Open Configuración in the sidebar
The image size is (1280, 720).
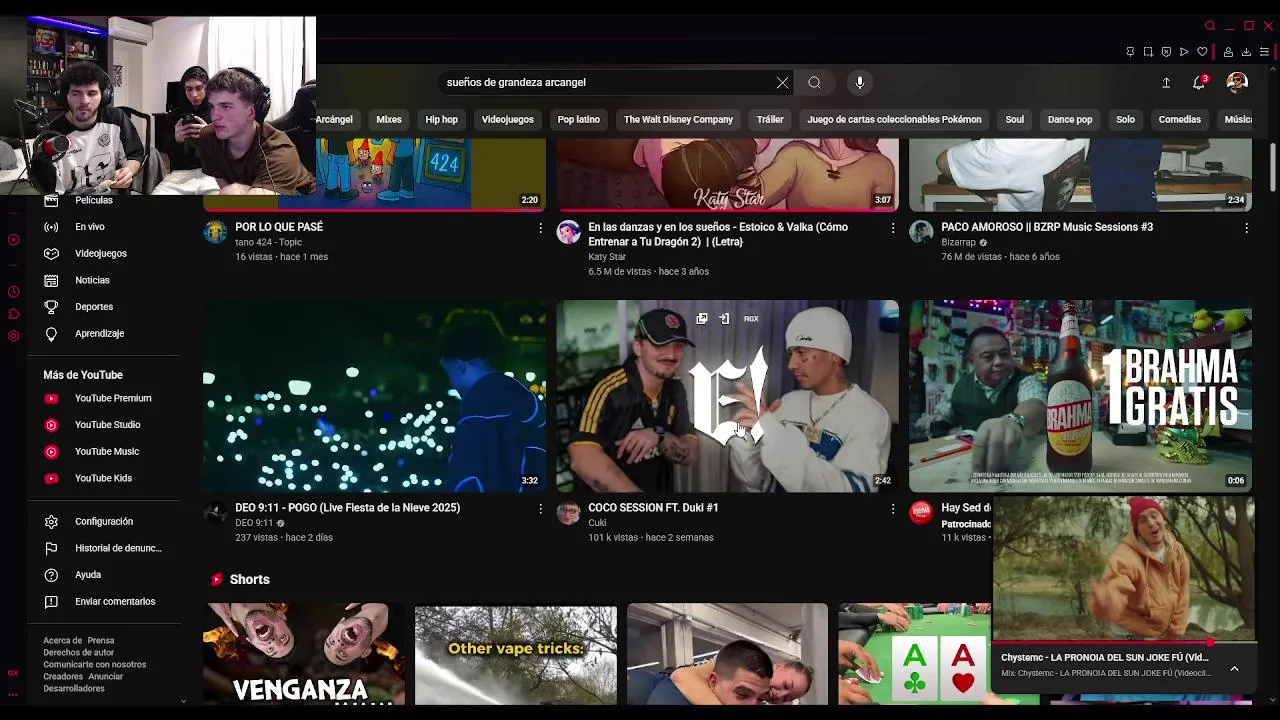click(104, 522)
